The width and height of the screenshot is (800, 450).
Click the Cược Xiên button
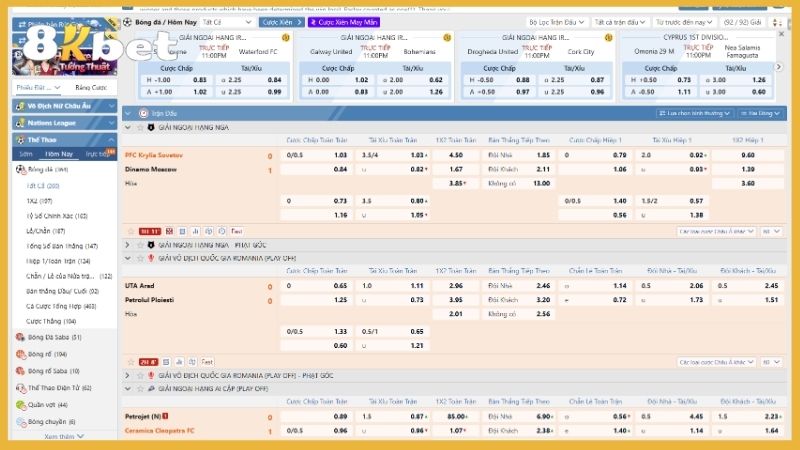tap(282, 22)
